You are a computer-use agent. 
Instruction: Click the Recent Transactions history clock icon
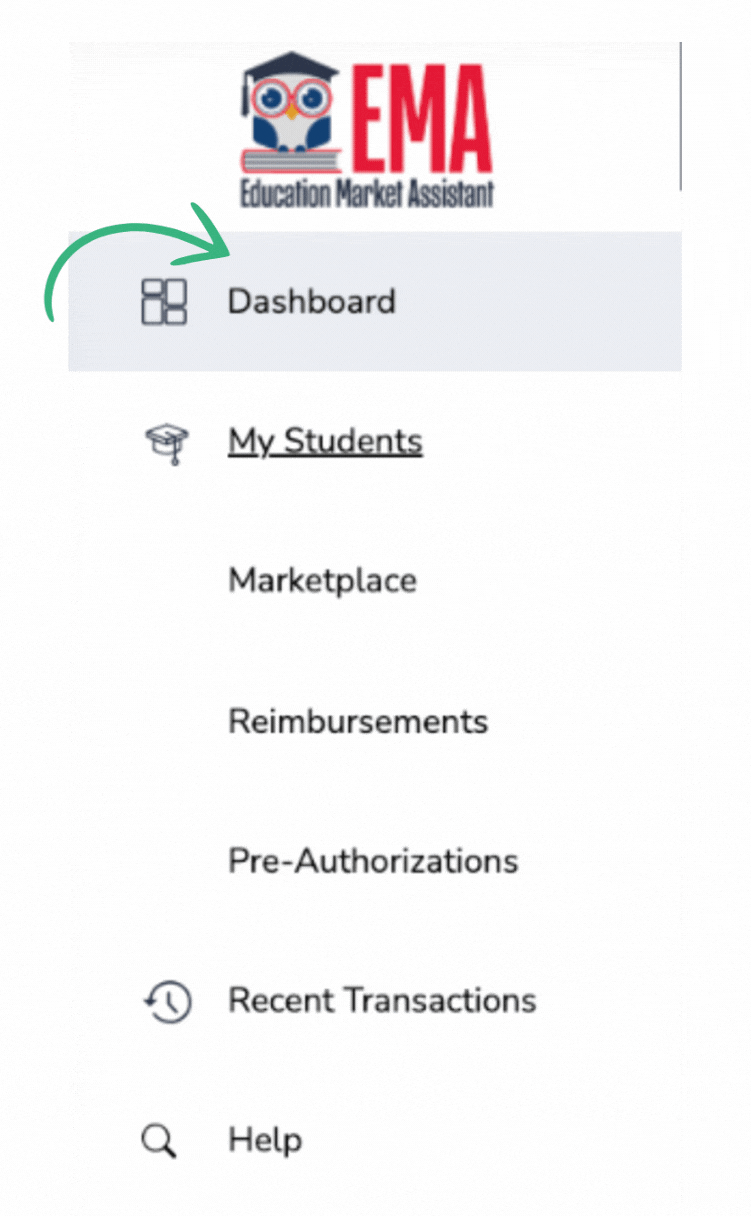click(x=166, y=1001)
